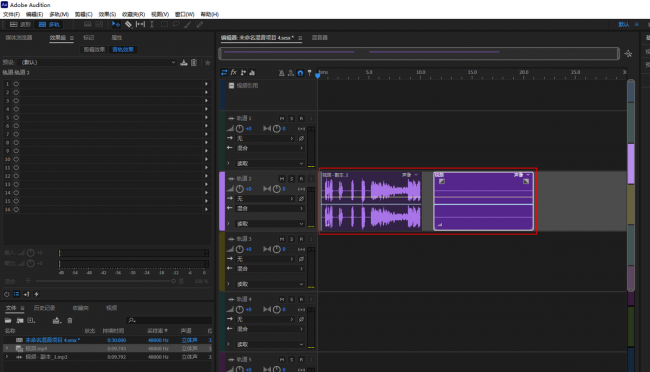Image resolution: width=650 pixels, height=372 pixels.
Task: Sort files by sample rate column
Action: 158,331
